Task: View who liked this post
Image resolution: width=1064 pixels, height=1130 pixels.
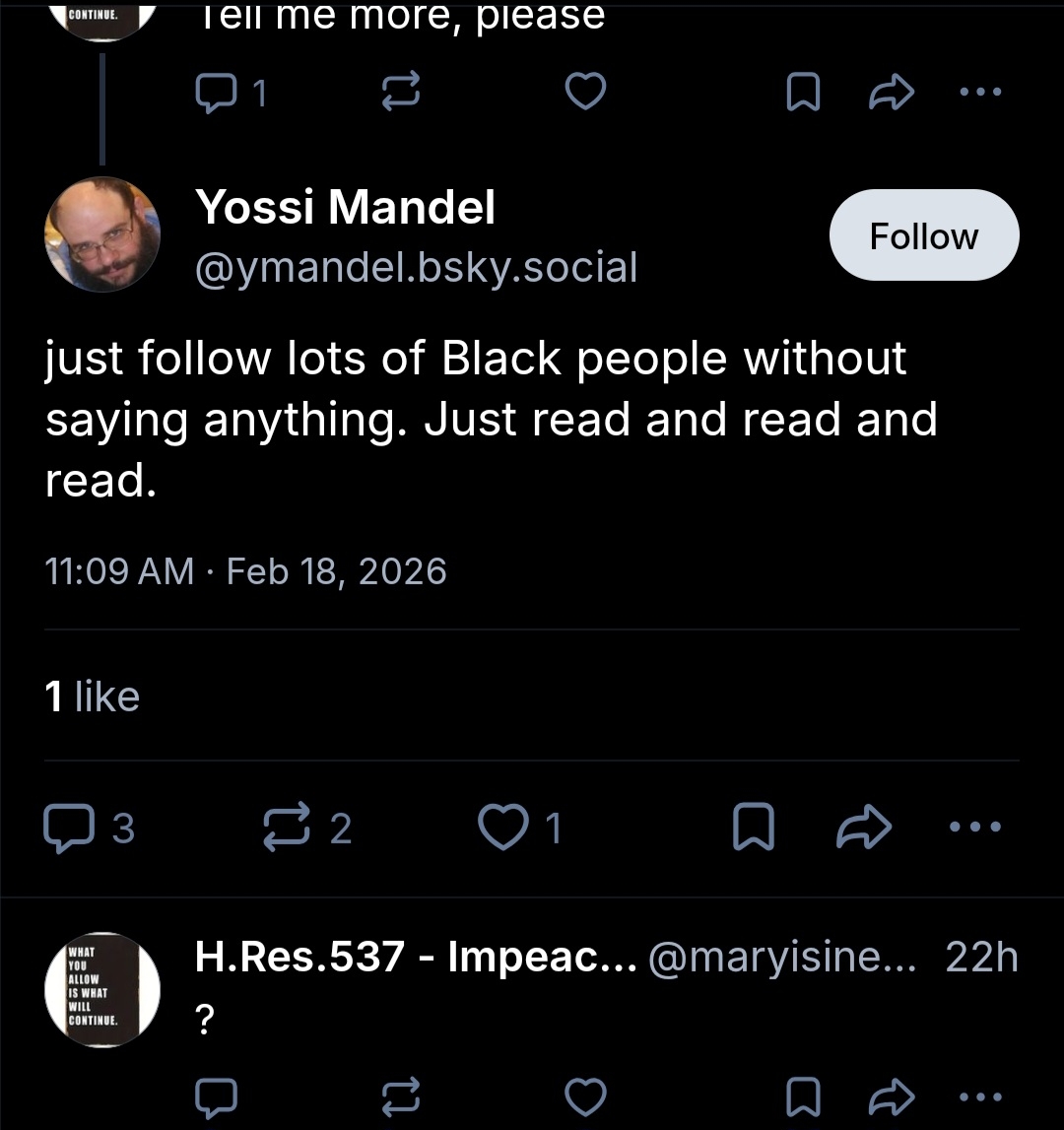Action: [93, 697]
